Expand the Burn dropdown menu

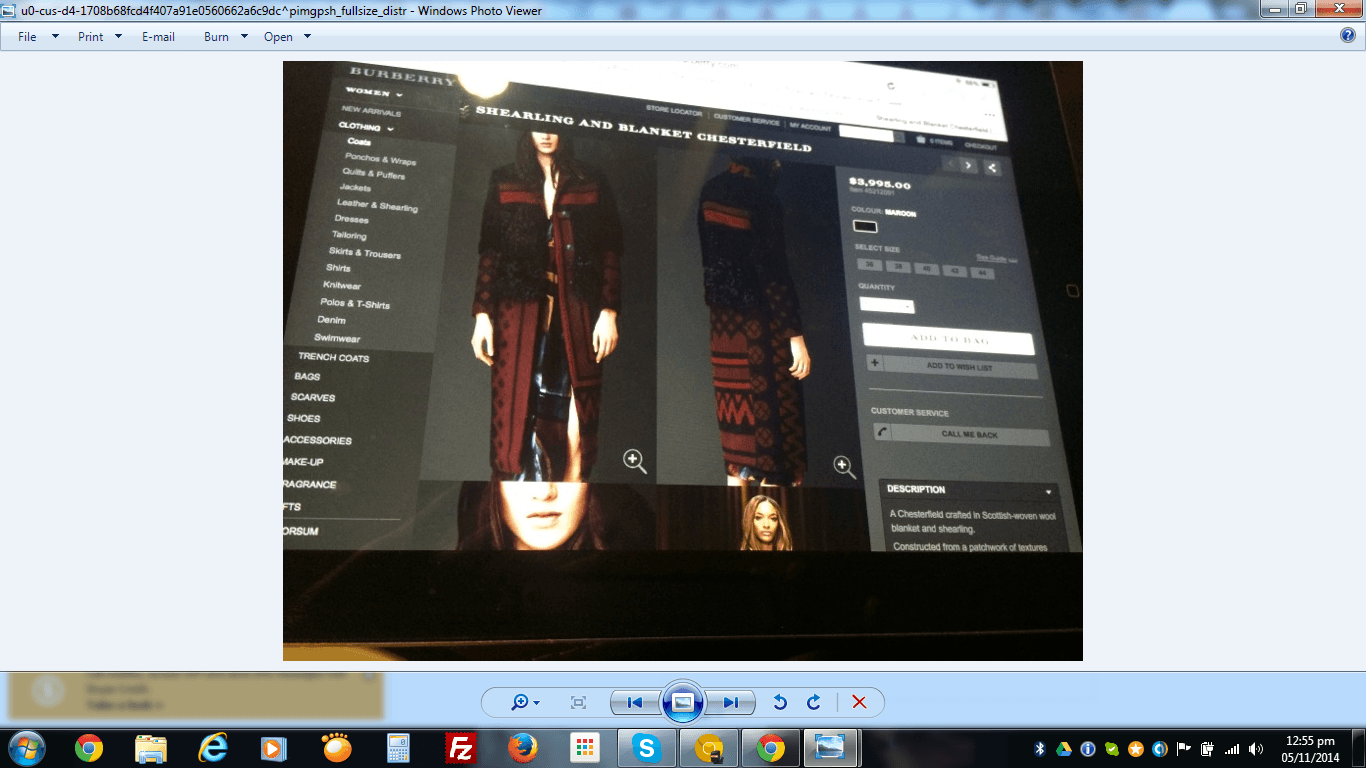[226, 37]
